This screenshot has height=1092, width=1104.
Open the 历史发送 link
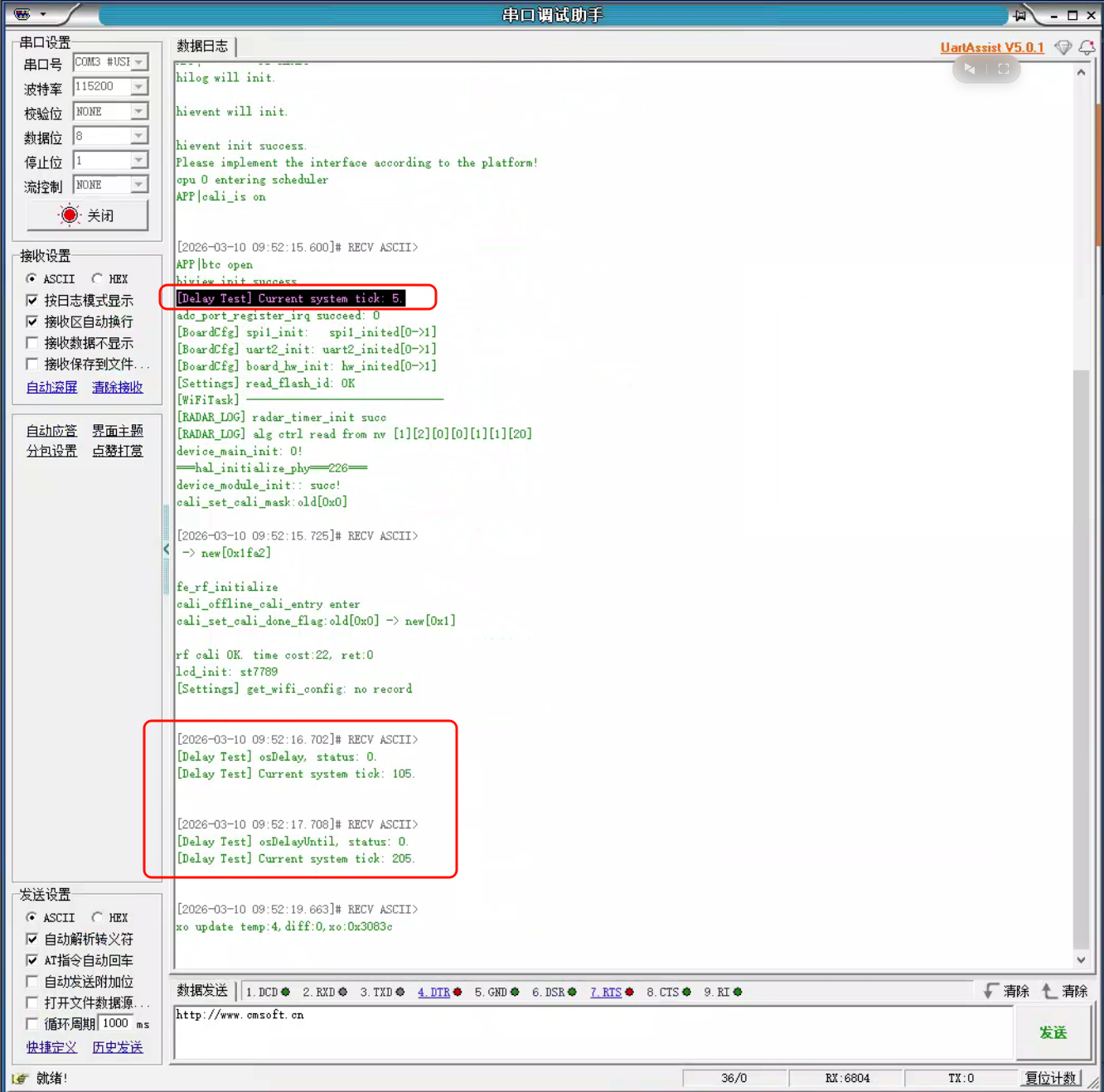(117, 1047)
